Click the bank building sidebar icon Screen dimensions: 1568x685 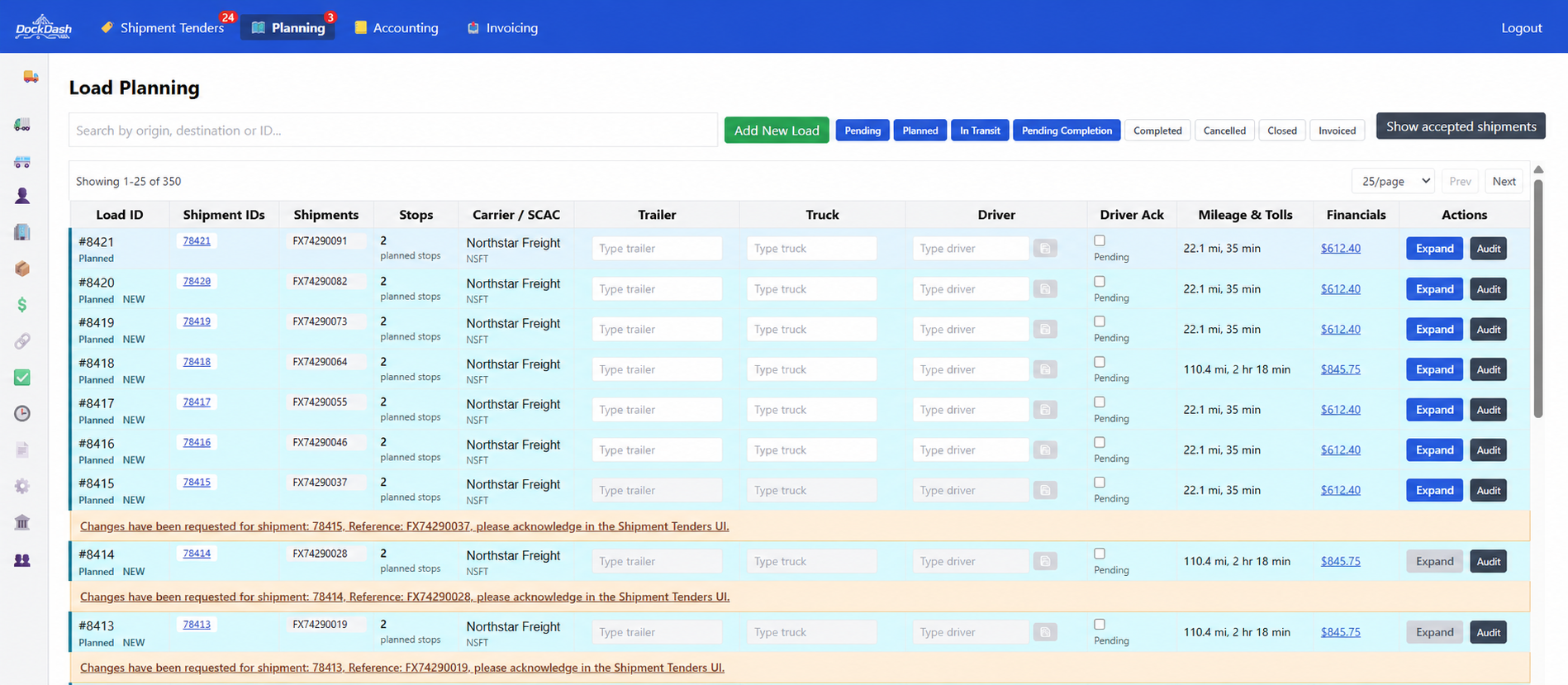pyautogui.click(x=22, y=522)
